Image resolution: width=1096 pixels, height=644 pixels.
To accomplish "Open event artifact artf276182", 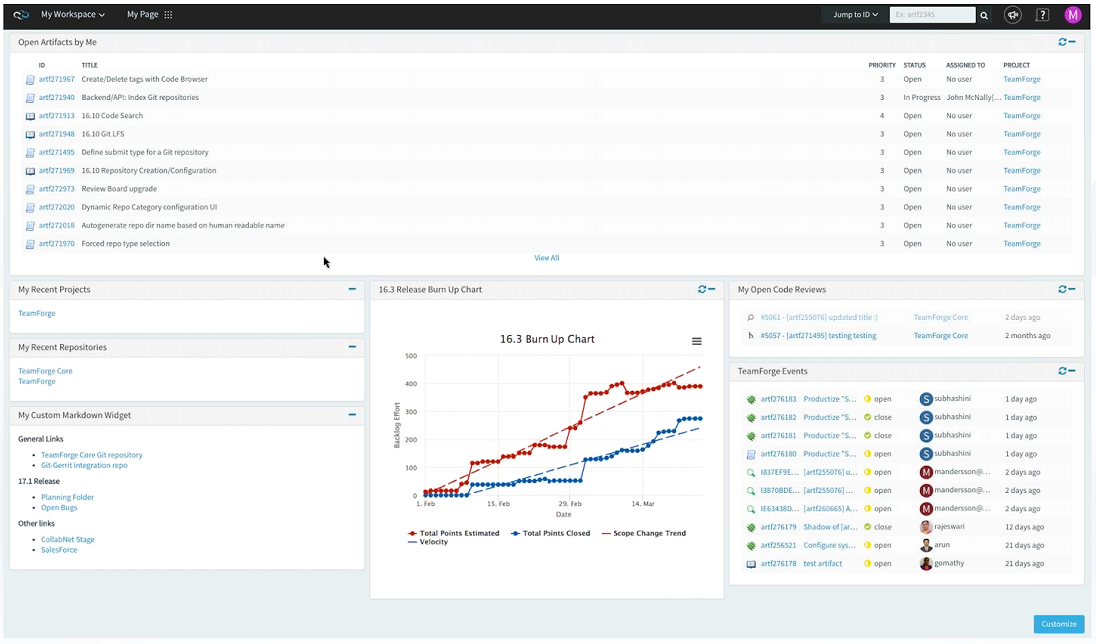I will (x=778, y=417).
